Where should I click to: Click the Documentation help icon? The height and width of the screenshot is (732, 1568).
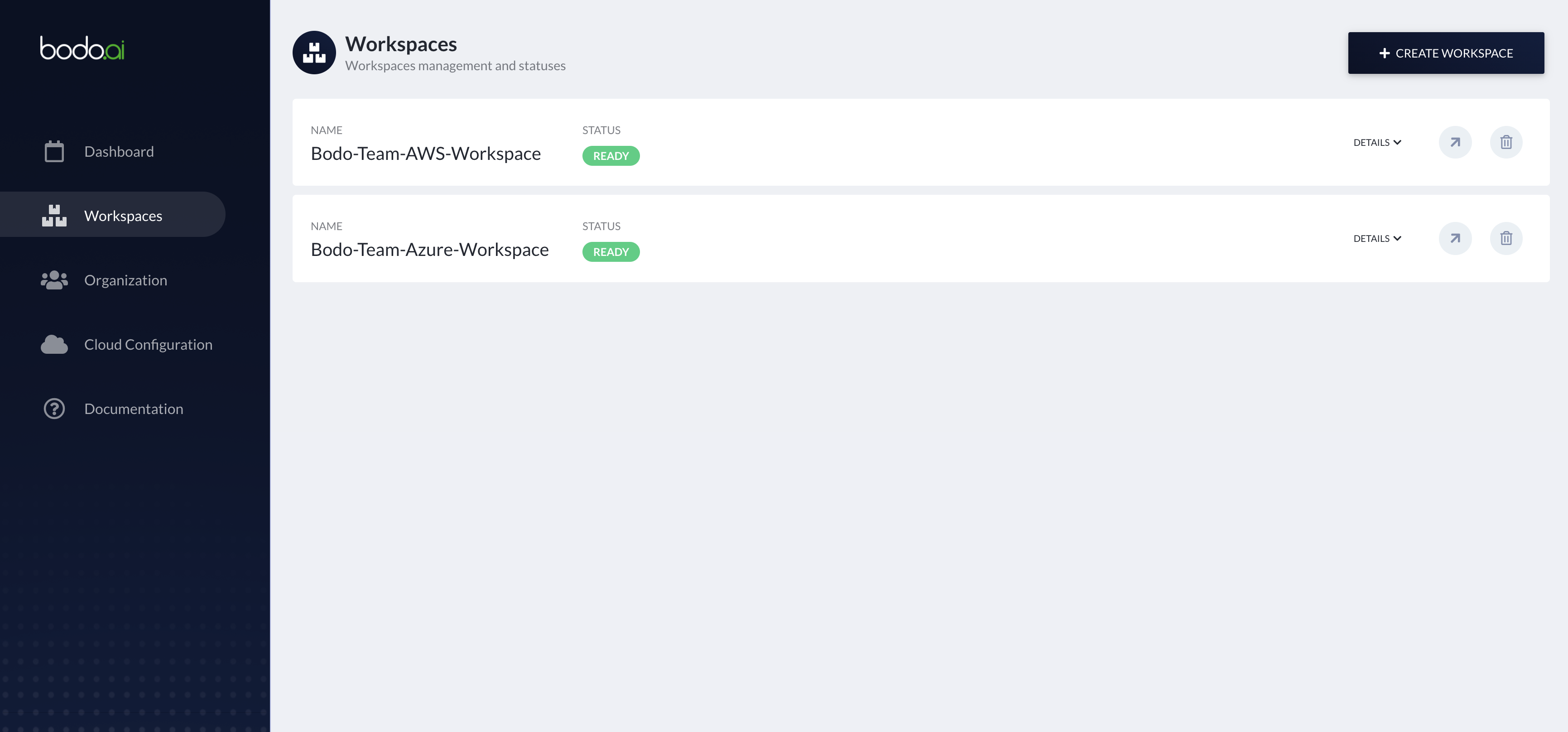pos(53,408)
